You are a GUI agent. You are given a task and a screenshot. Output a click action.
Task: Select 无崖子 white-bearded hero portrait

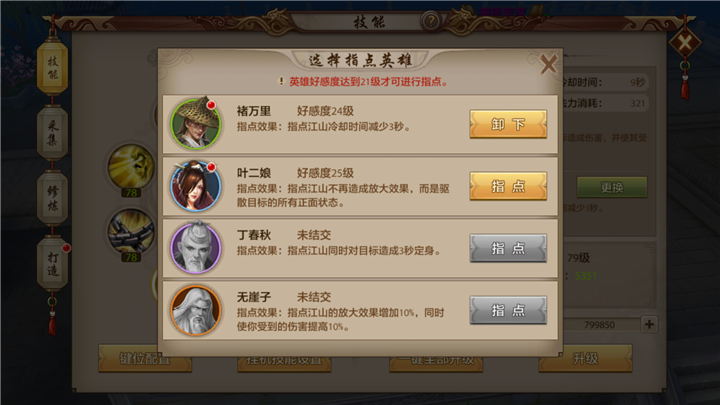(x=196, y=310)
